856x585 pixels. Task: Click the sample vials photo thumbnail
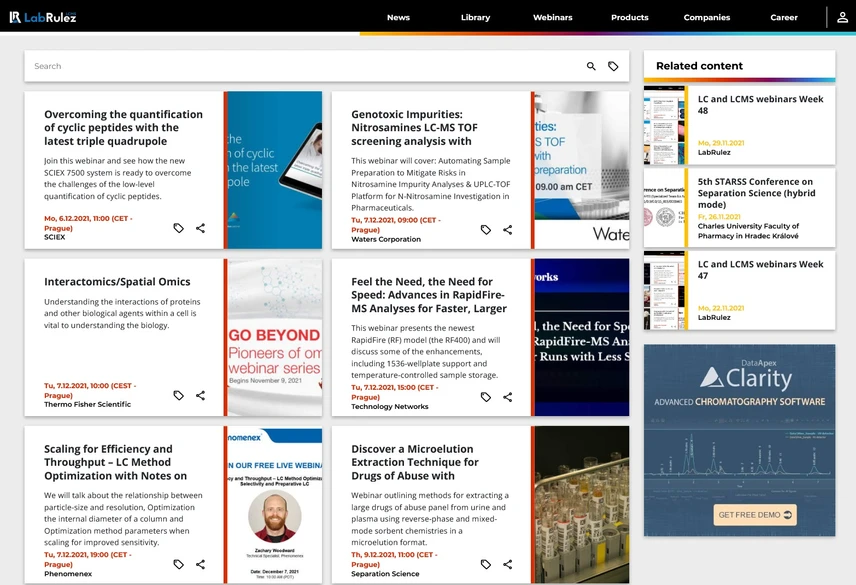click(582, 505)
